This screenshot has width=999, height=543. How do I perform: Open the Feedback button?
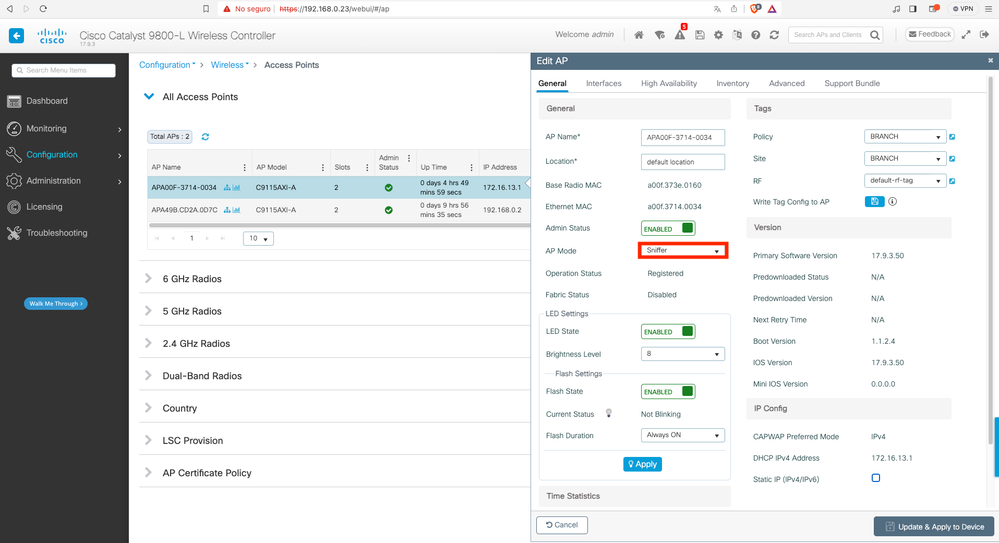[x=930, y=34]
